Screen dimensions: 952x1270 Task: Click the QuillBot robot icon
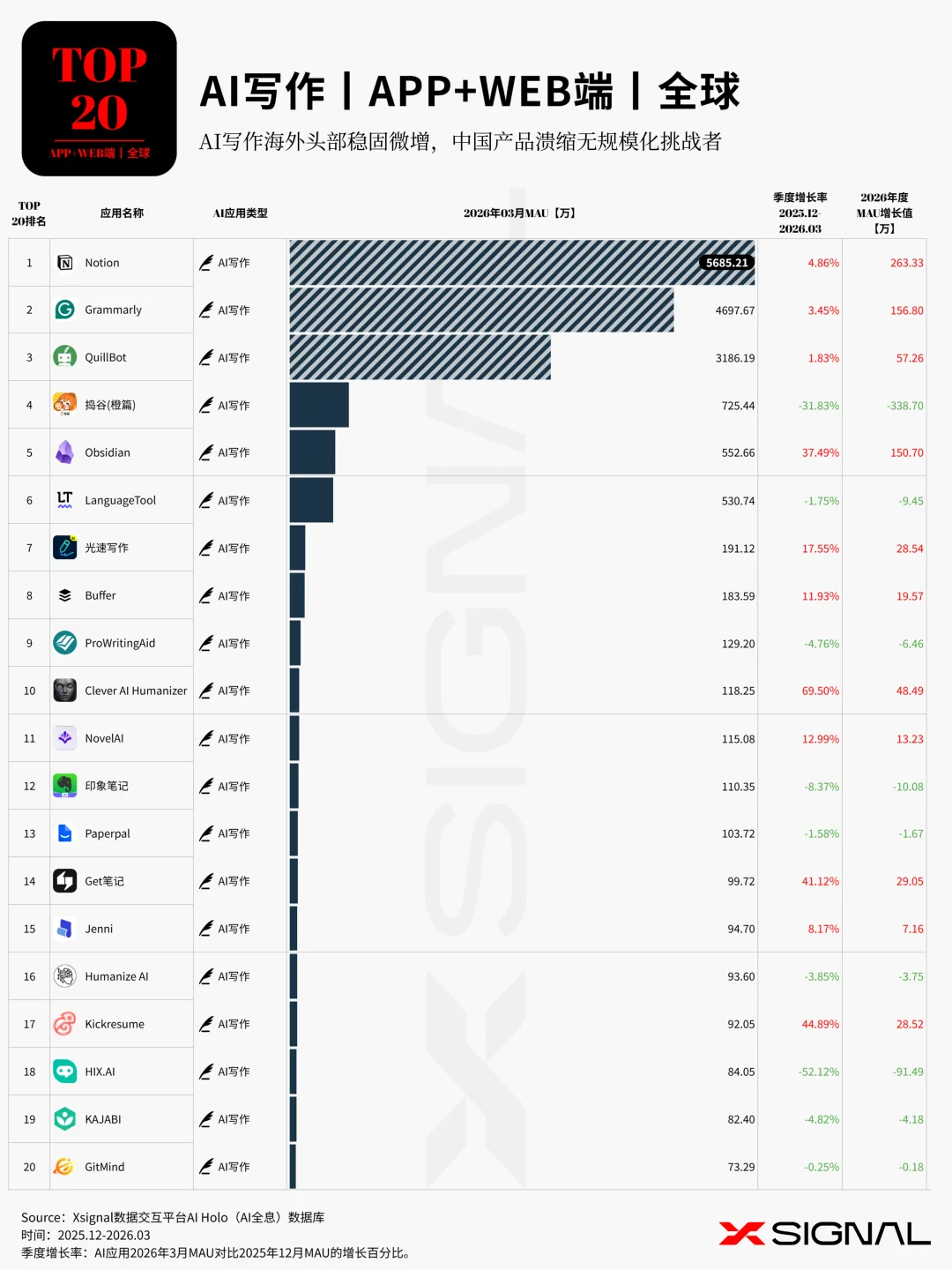coord(65,357)
